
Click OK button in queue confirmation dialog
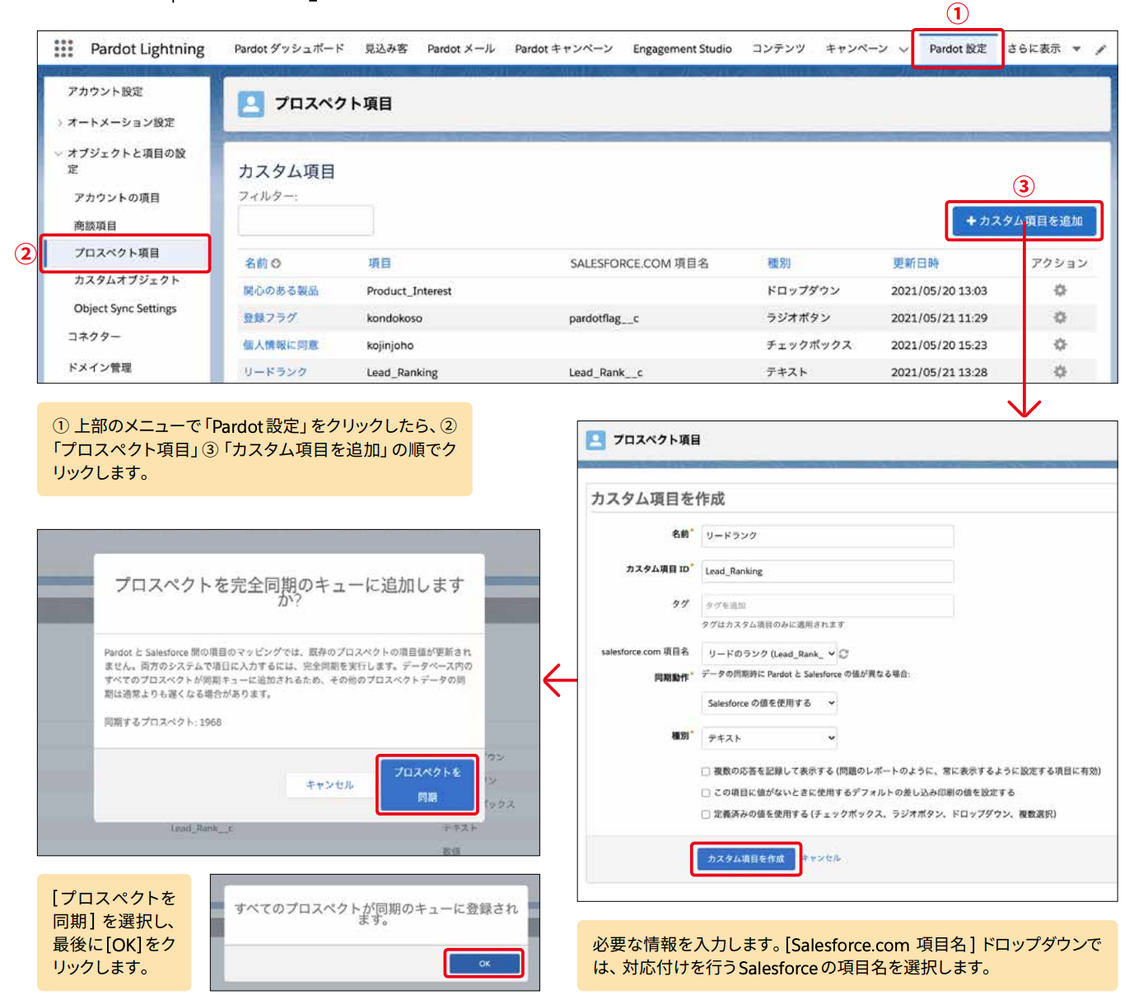485,964
